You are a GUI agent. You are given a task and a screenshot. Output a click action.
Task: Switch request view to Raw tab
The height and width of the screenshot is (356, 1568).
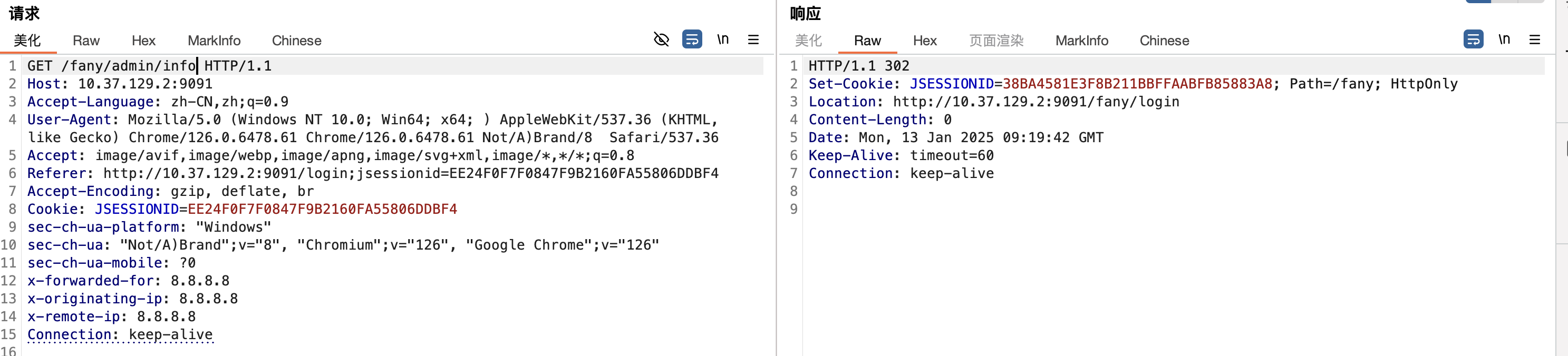coord(86,41)
